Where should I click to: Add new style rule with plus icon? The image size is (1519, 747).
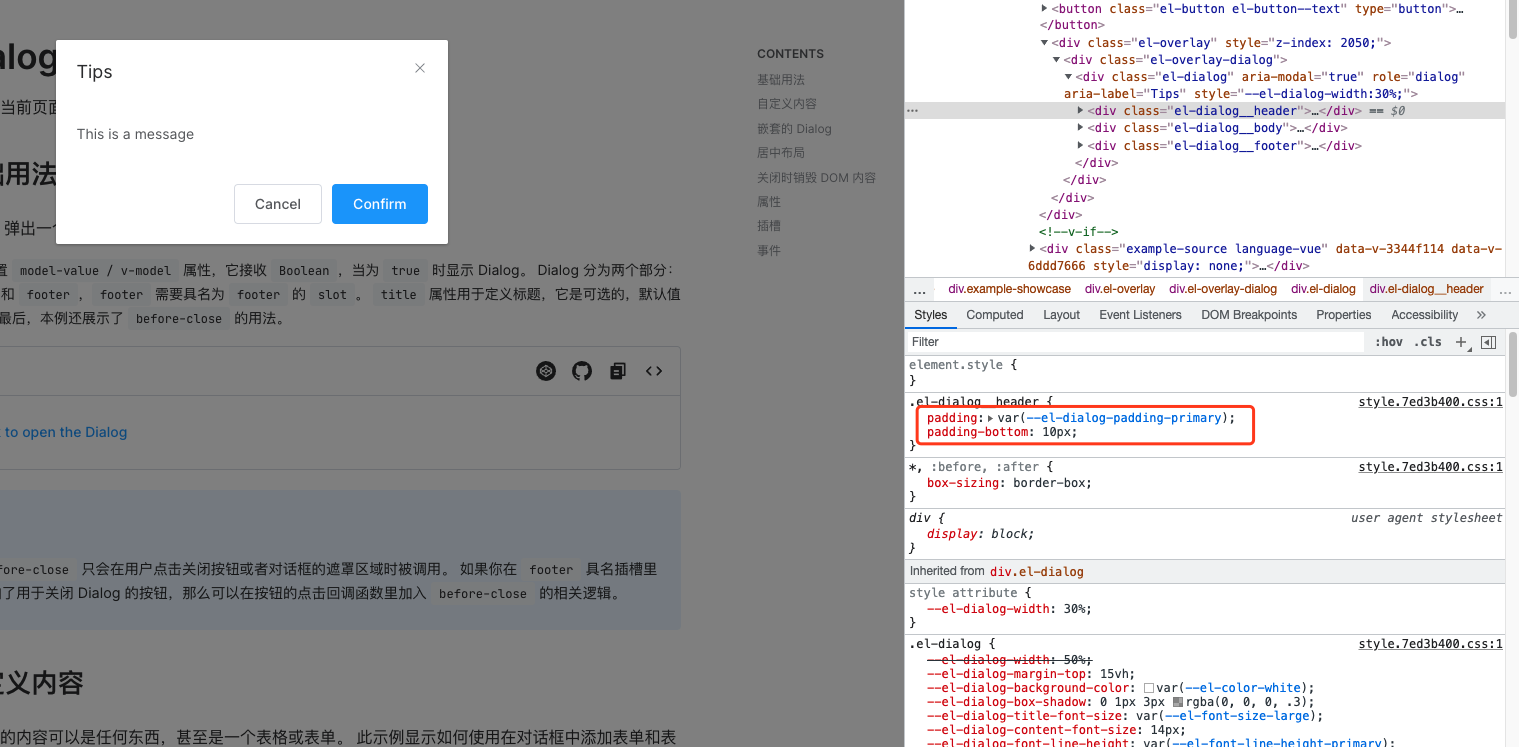pos(1461,342)
